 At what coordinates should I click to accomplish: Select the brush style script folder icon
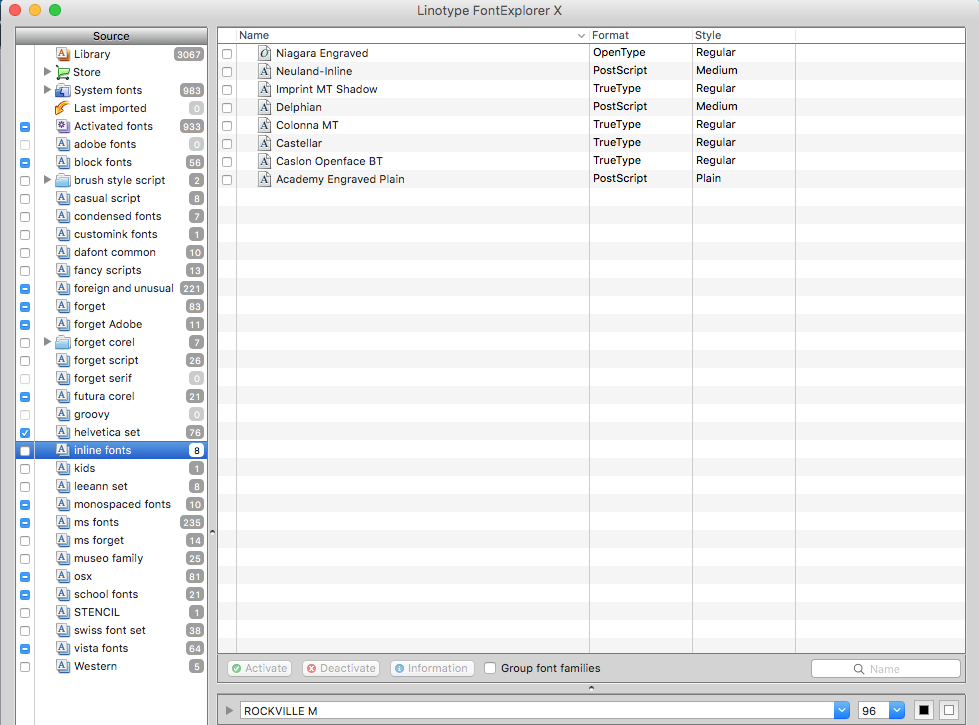62,180
